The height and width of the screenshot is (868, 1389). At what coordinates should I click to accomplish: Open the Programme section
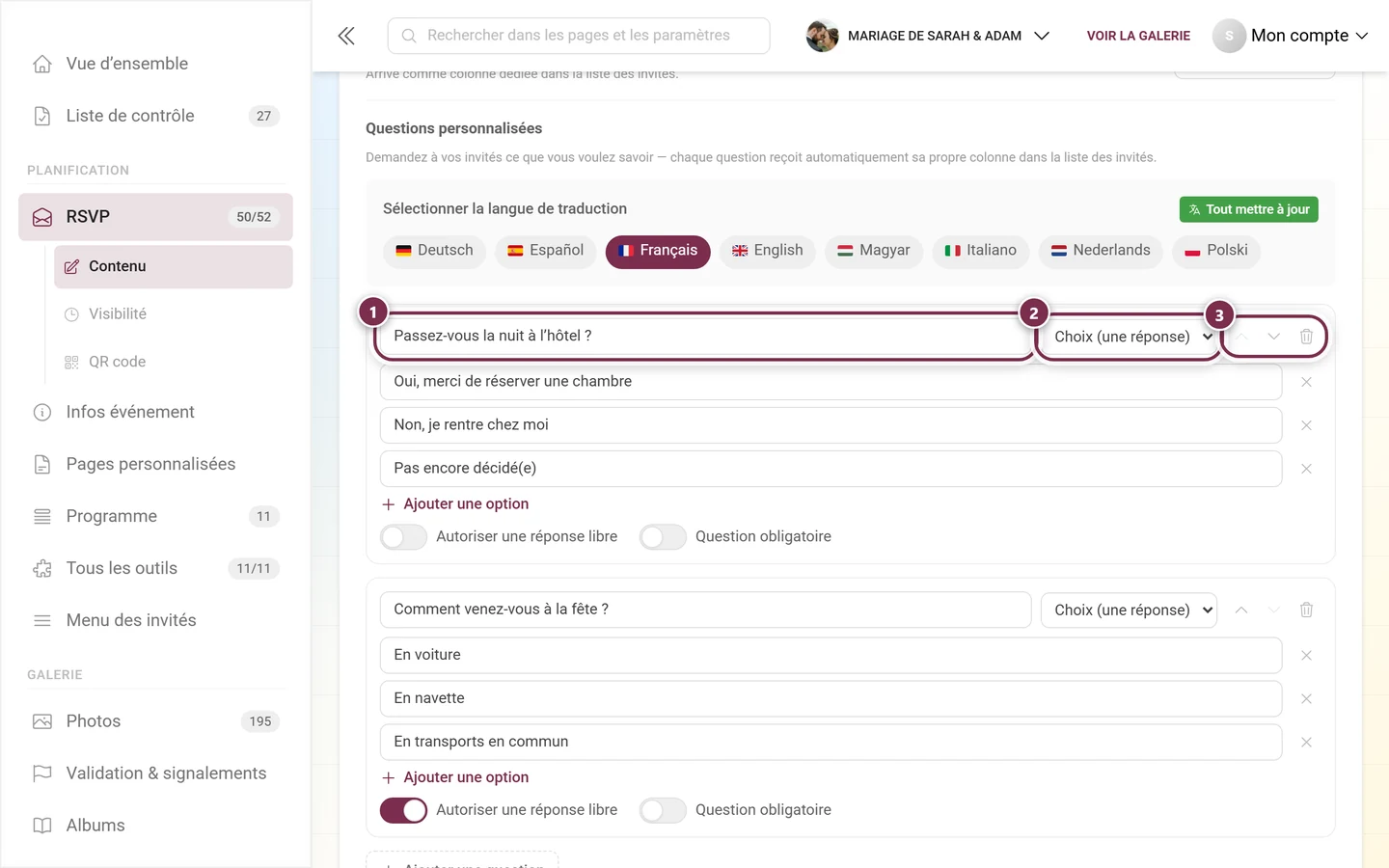coord(156,516)
